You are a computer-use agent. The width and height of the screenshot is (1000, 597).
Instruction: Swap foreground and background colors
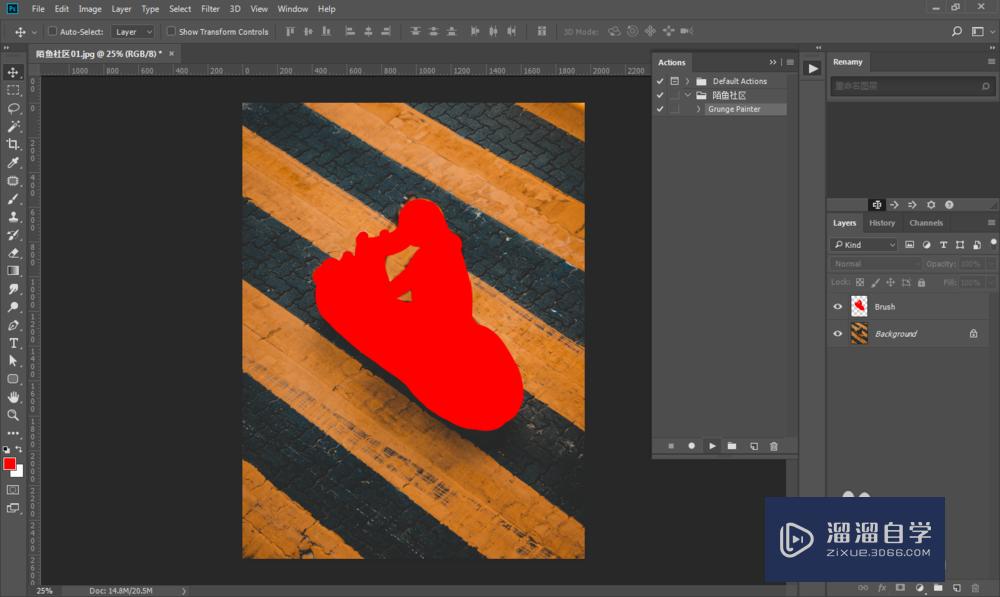tap(18, 449)
